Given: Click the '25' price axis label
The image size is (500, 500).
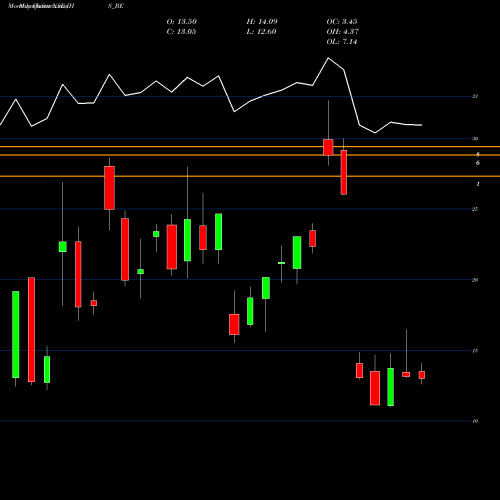Looking at the screenshot, I should [x=475, y=209].
